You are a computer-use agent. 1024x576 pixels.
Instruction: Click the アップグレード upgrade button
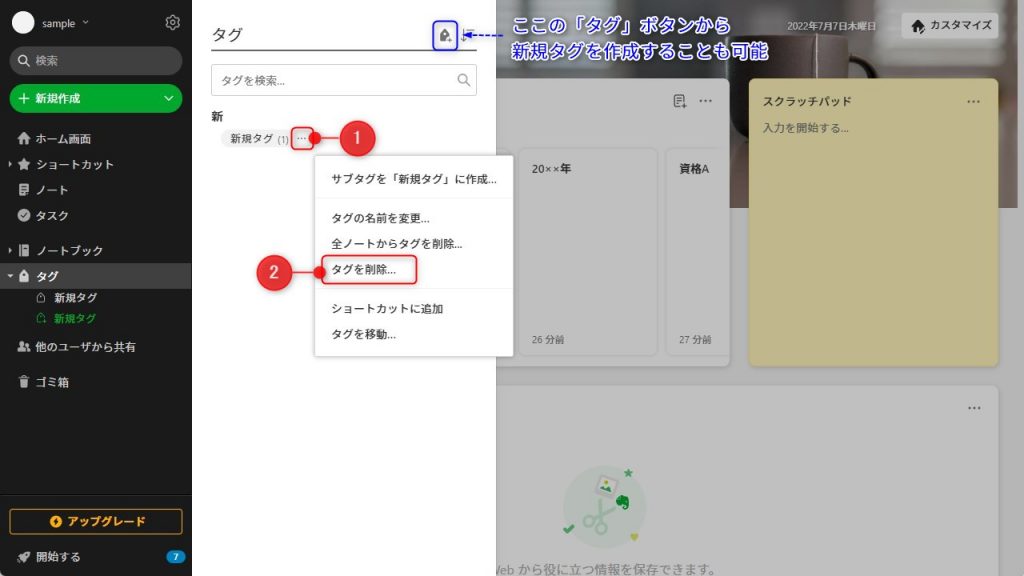pyautogui.click(x=95, y=522)
